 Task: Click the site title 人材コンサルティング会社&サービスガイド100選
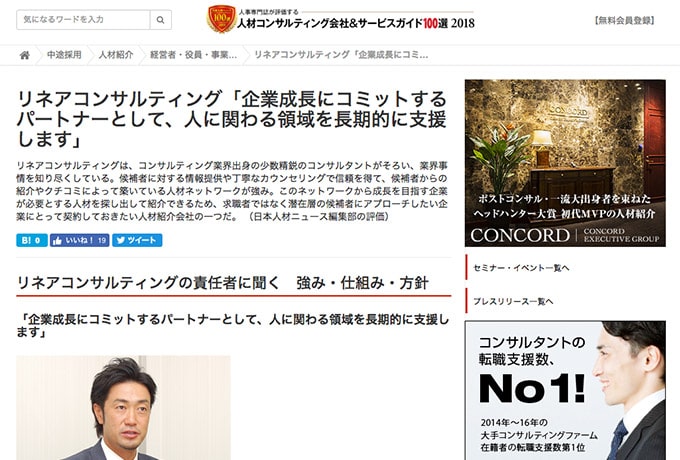356,23
